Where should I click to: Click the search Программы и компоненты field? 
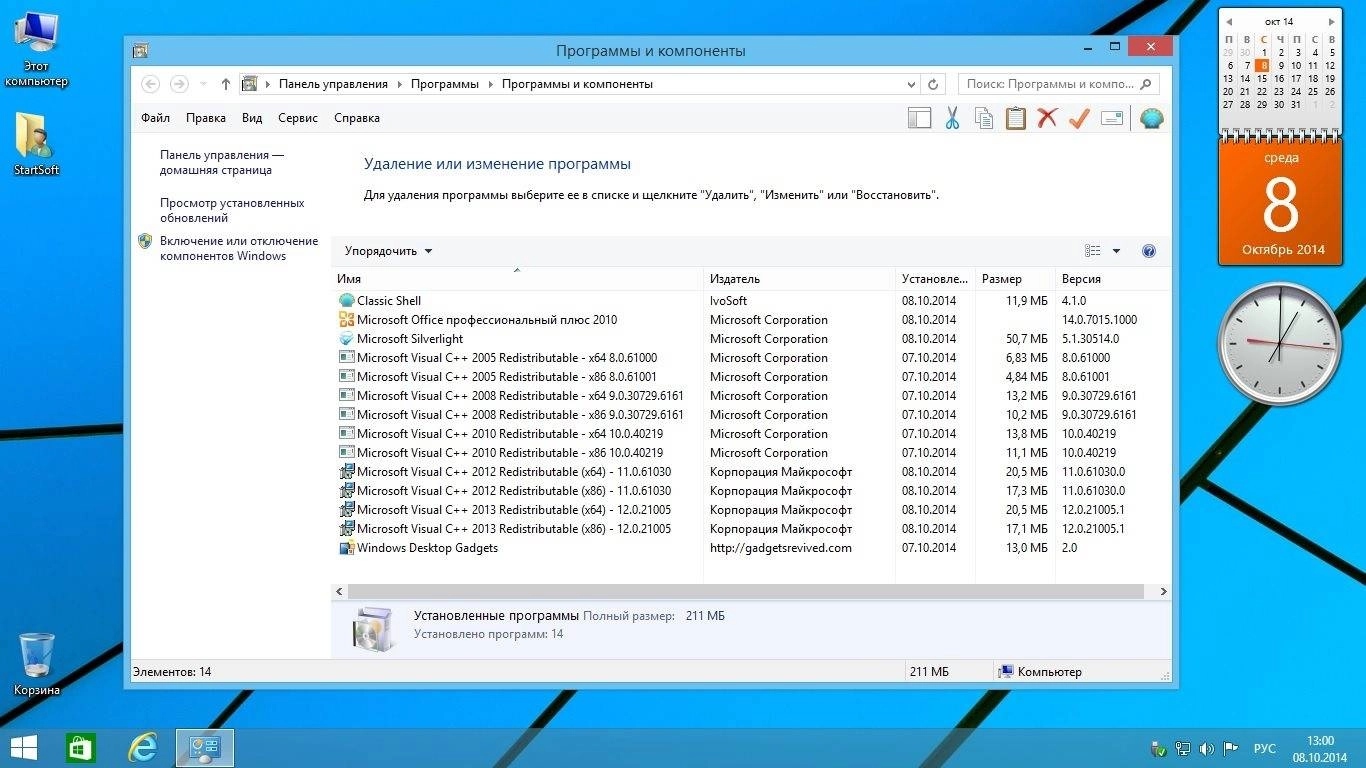tap(1058, 84)
